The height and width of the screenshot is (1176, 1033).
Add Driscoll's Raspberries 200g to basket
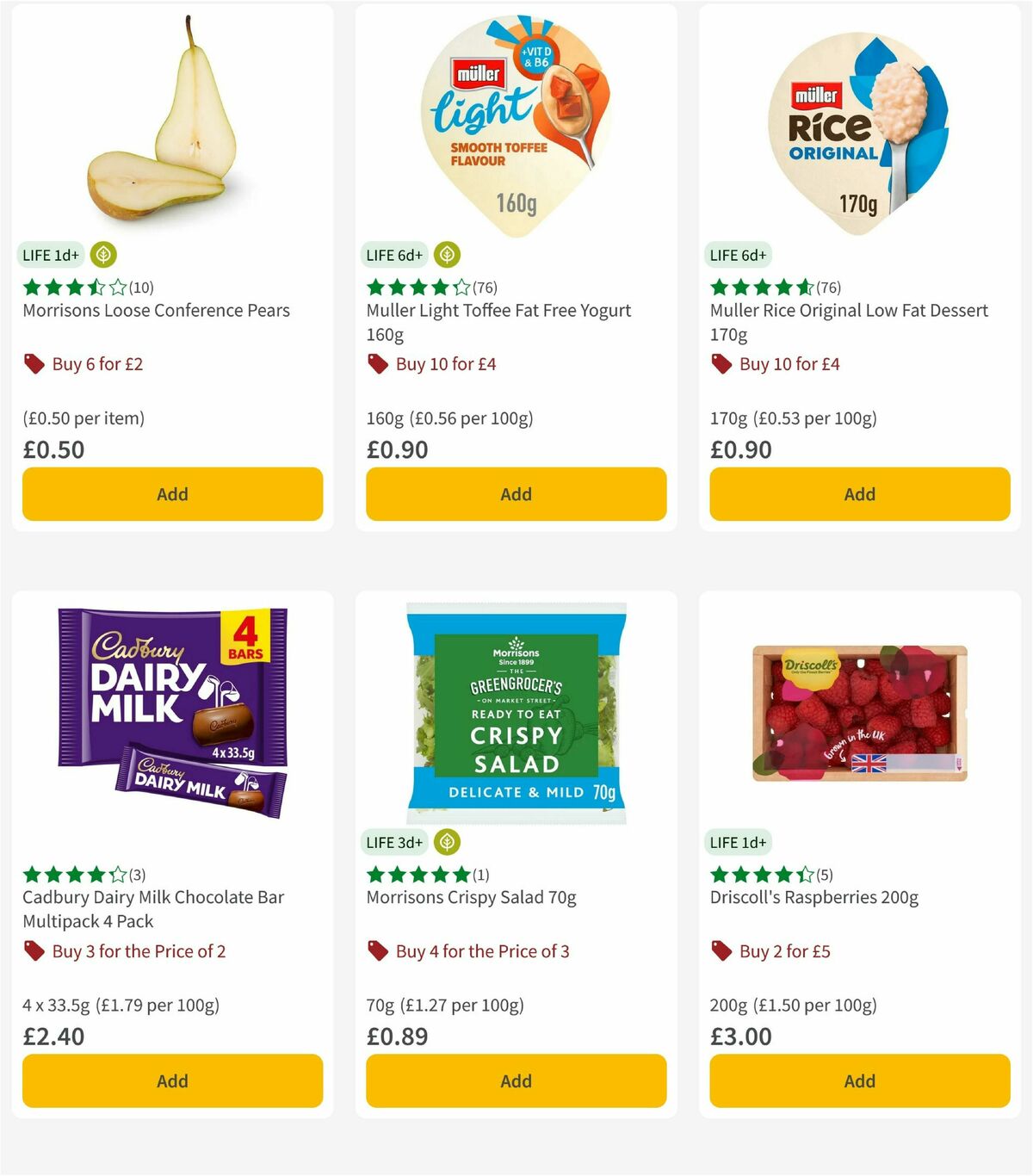coord(859,1080)
